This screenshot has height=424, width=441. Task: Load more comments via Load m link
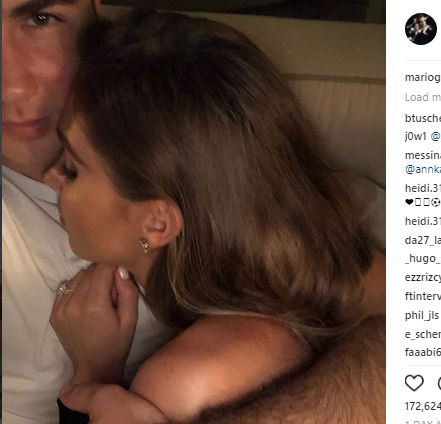tap(423, 97)
